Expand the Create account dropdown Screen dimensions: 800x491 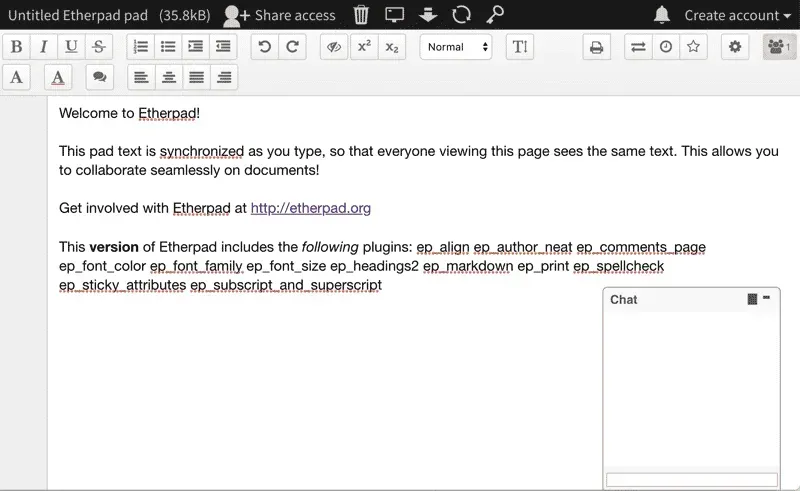point(737,15)
